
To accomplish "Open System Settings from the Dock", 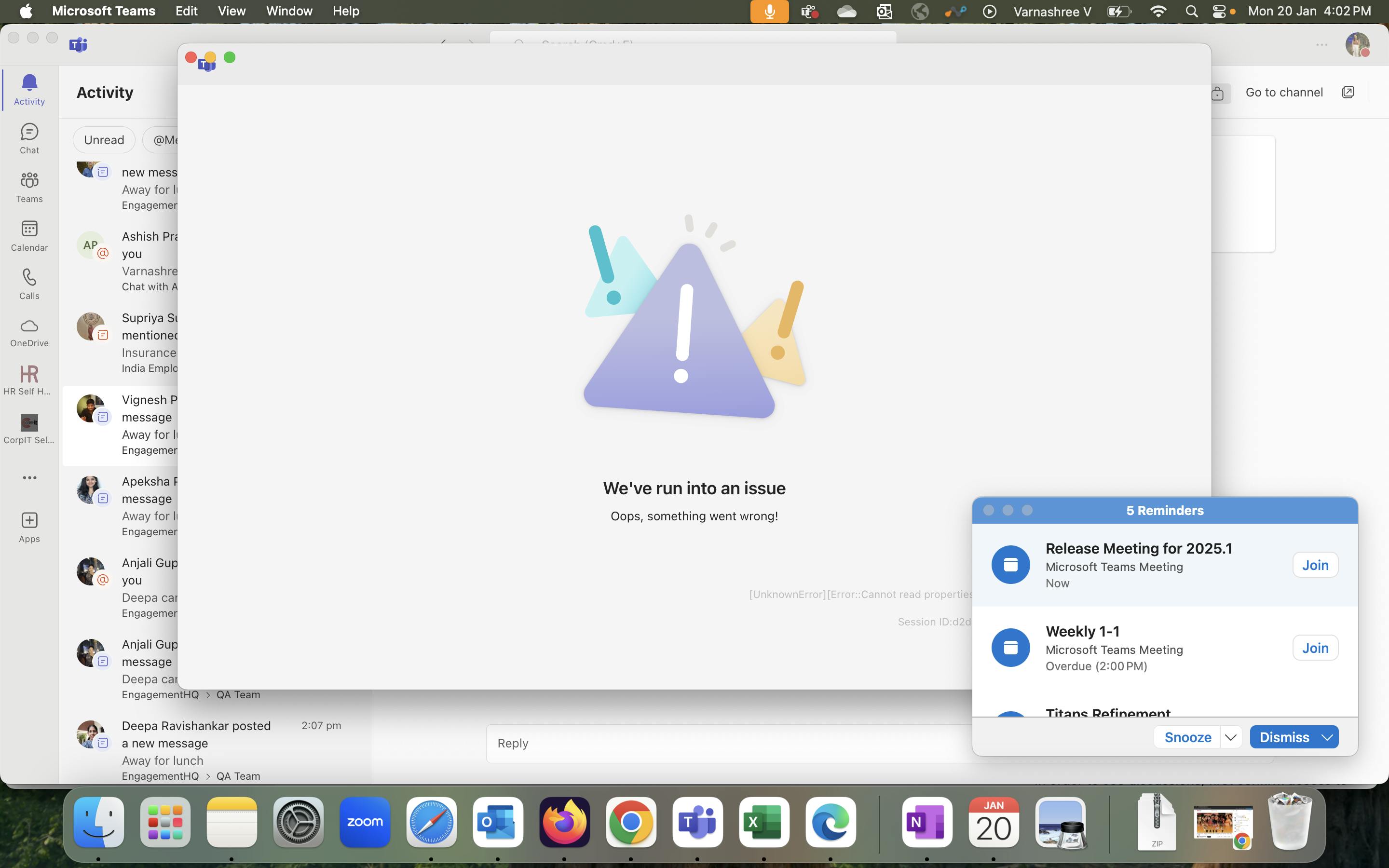I will (x=299, y=822).
